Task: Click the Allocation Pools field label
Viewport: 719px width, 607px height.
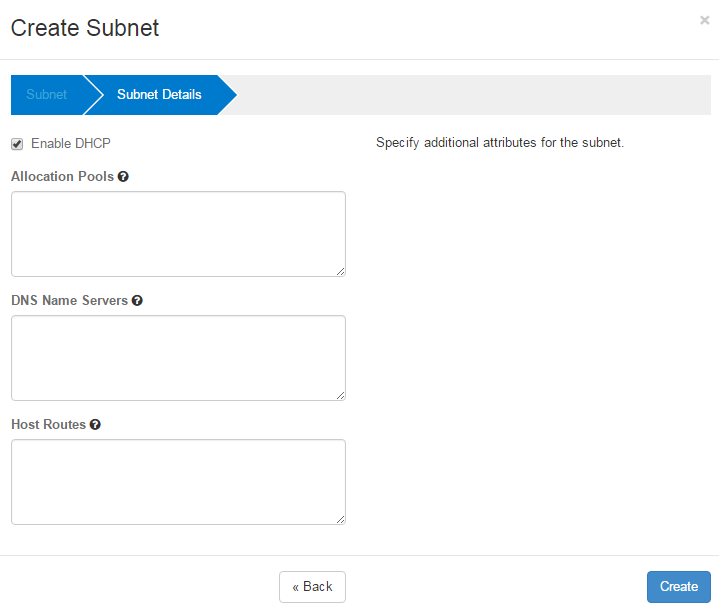Action: tap(62, 177)
